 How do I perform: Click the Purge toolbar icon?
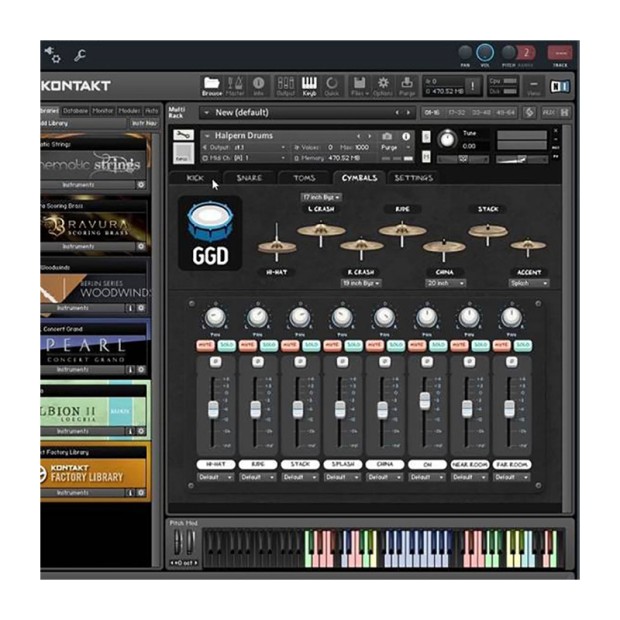[406, 86]
